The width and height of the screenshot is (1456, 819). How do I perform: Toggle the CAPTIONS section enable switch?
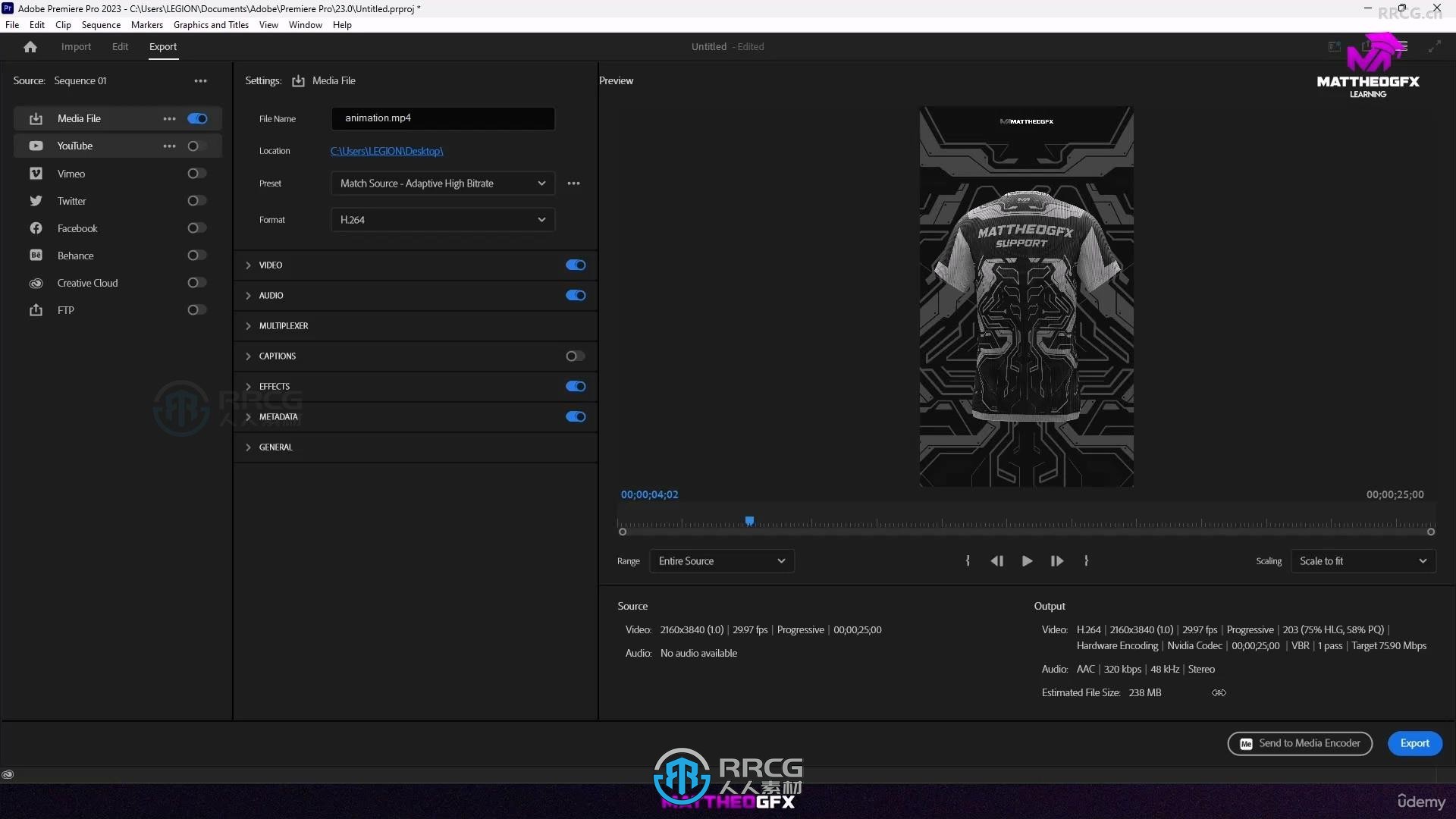point(575,355)
